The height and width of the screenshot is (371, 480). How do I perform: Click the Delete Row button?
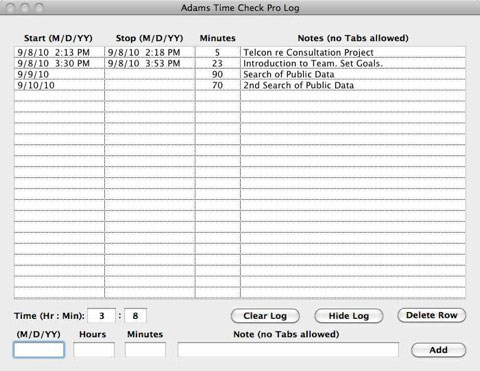click(x=432, y=315)
